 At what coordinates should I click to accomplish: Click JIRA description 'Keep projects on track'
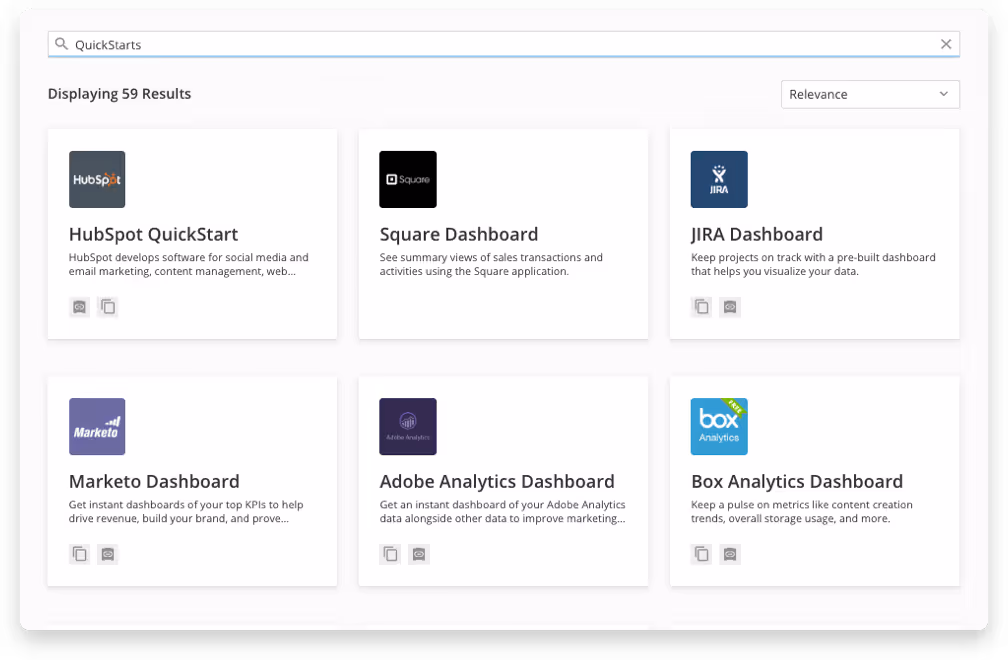click(x=813, y=264)
